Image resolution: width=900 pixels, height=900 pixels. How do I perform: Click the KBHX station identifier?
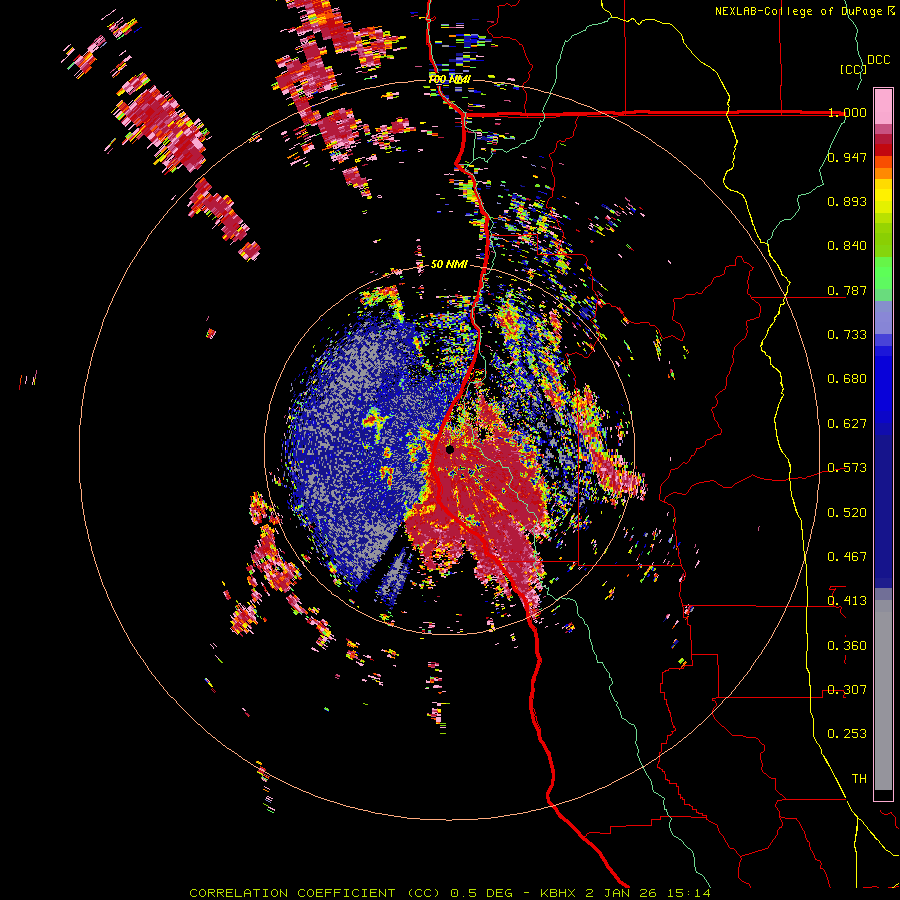[559, 893]
